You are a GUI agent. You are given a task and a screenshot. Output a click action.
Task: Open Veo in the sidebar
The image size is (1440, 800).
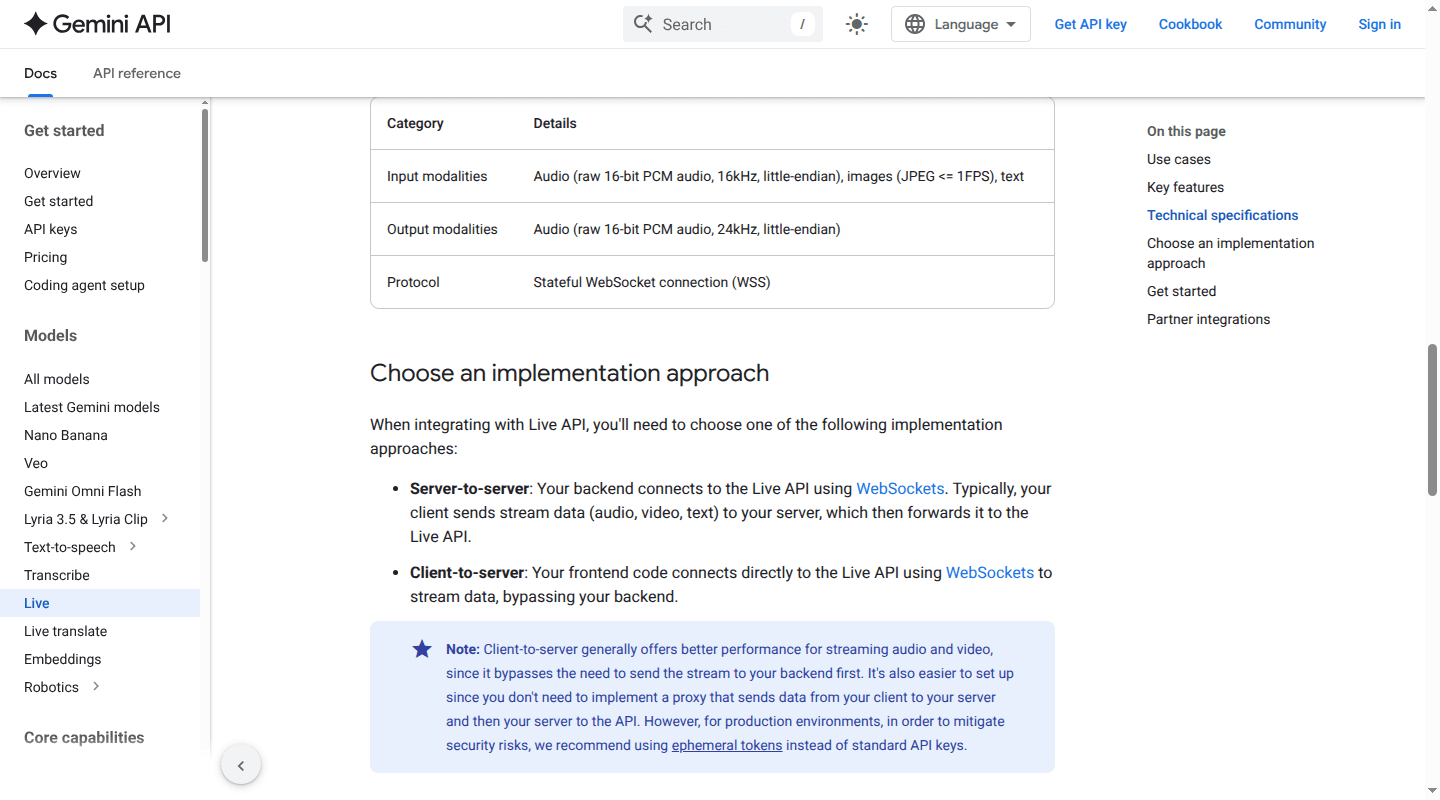click(36, 463)
